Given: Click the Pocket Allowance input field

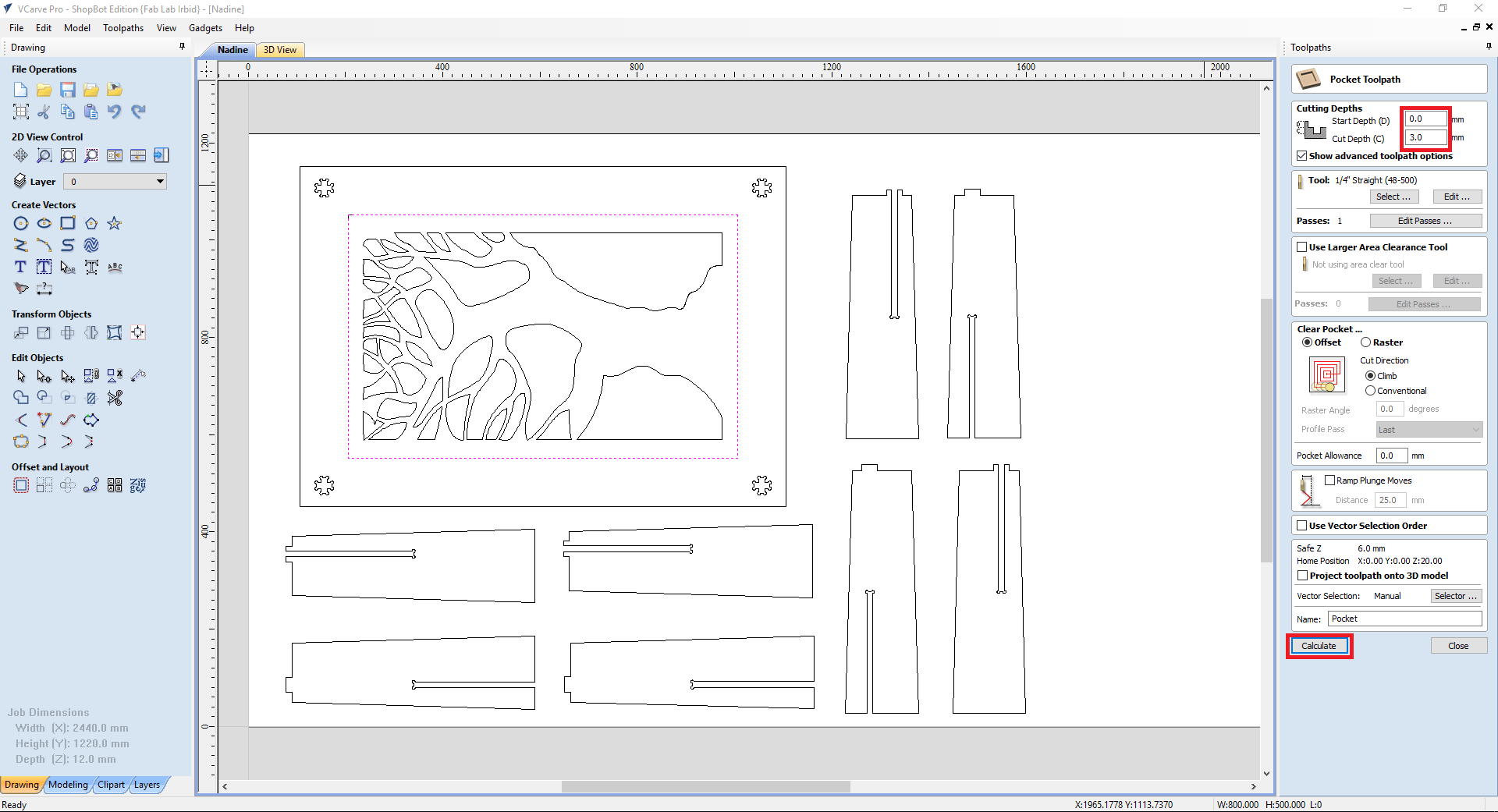Looking at the screenshot, I should pos(1392,456).
